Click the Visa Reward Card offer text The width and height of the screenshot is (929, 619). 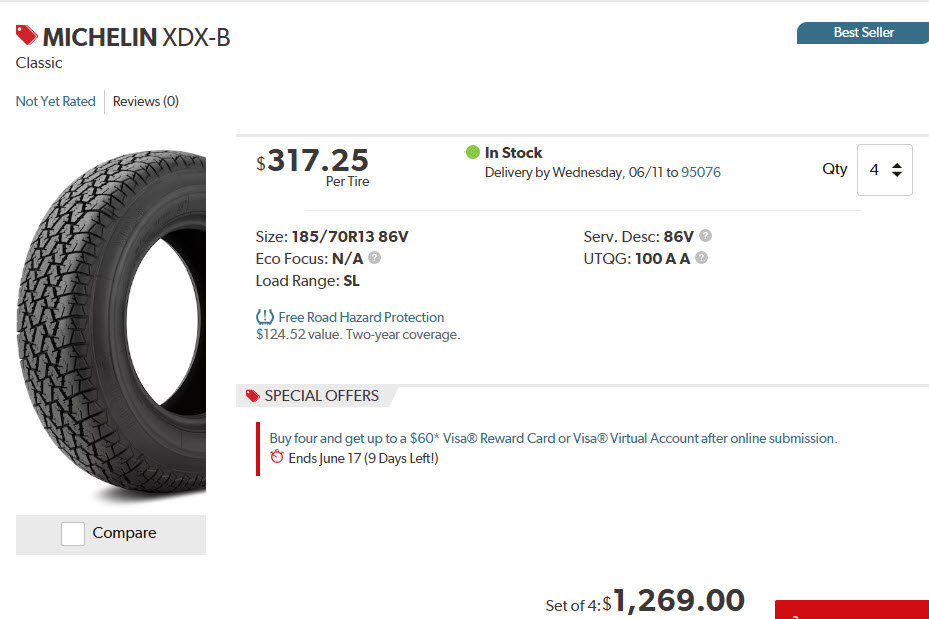tap(553, 438)
